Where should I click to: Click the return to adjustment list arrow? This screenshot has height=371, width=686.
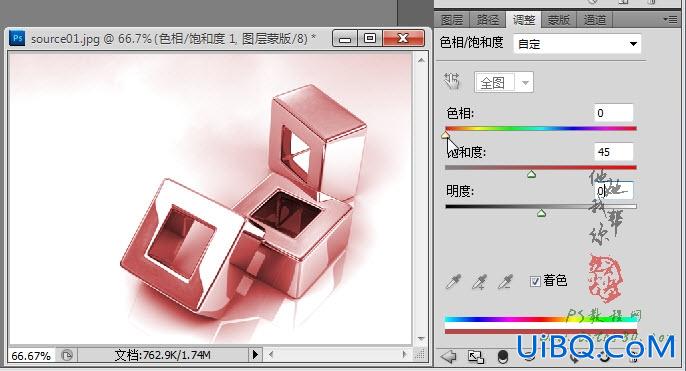pos(449,357)
